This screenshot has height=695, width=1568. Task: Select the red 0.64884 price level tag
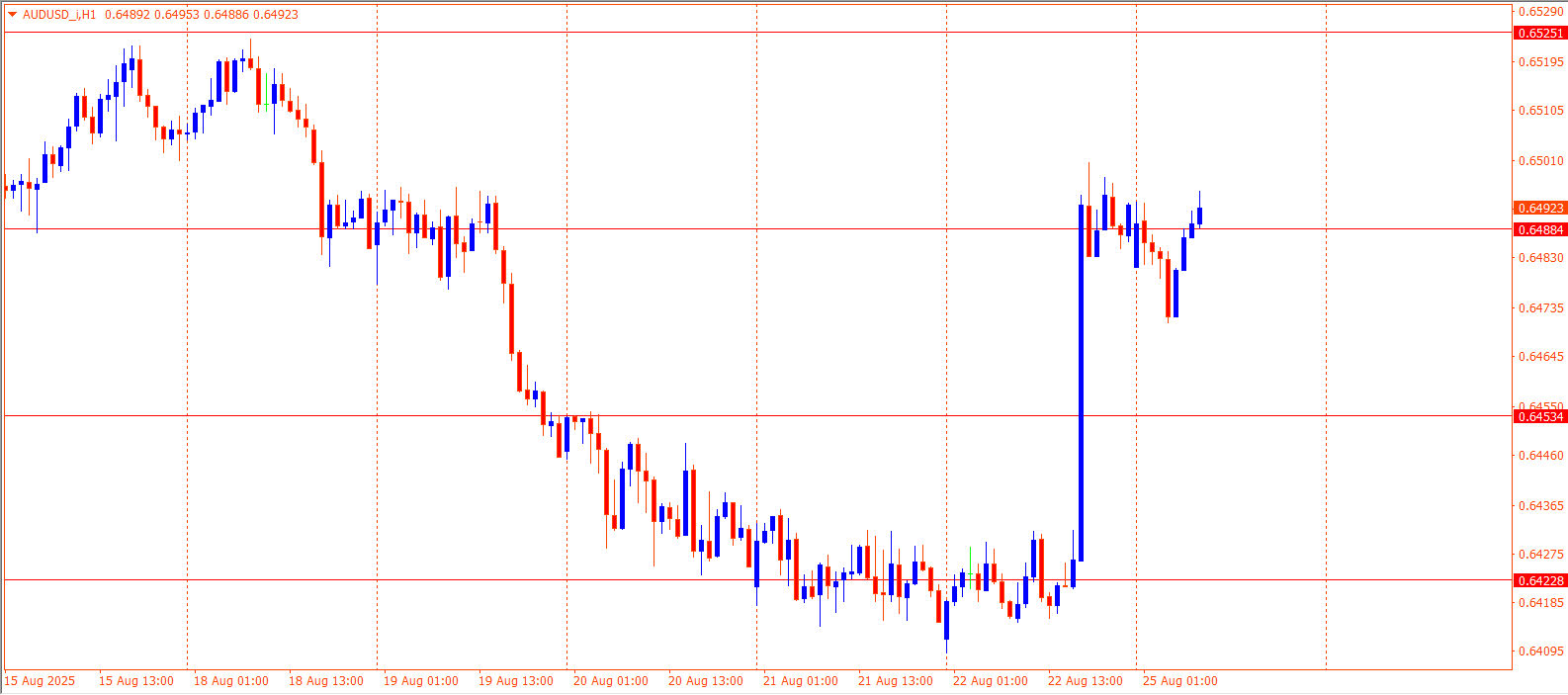1540,229
